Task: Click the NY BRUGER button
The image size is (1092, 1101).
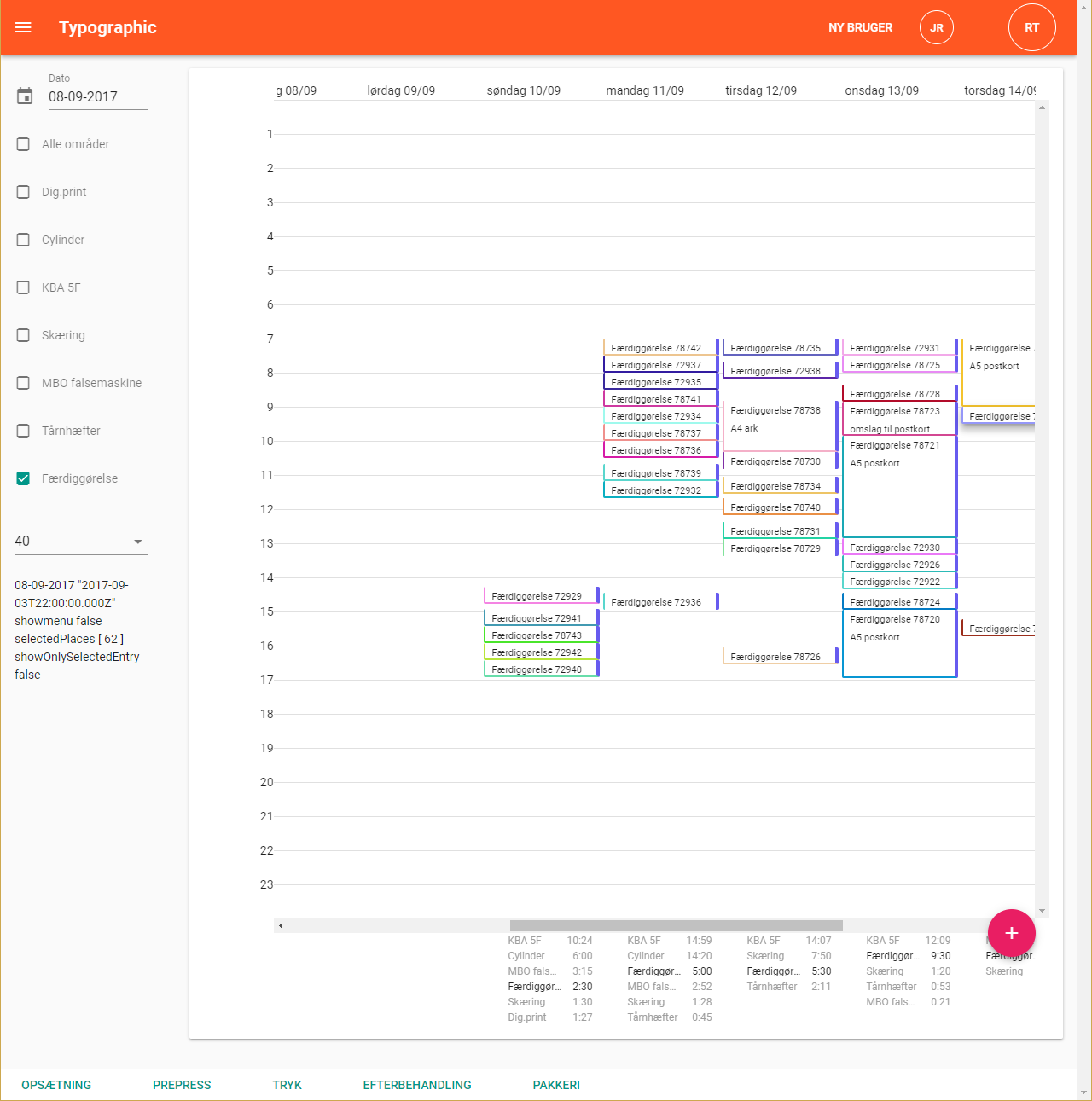Action: pos(860,27)
